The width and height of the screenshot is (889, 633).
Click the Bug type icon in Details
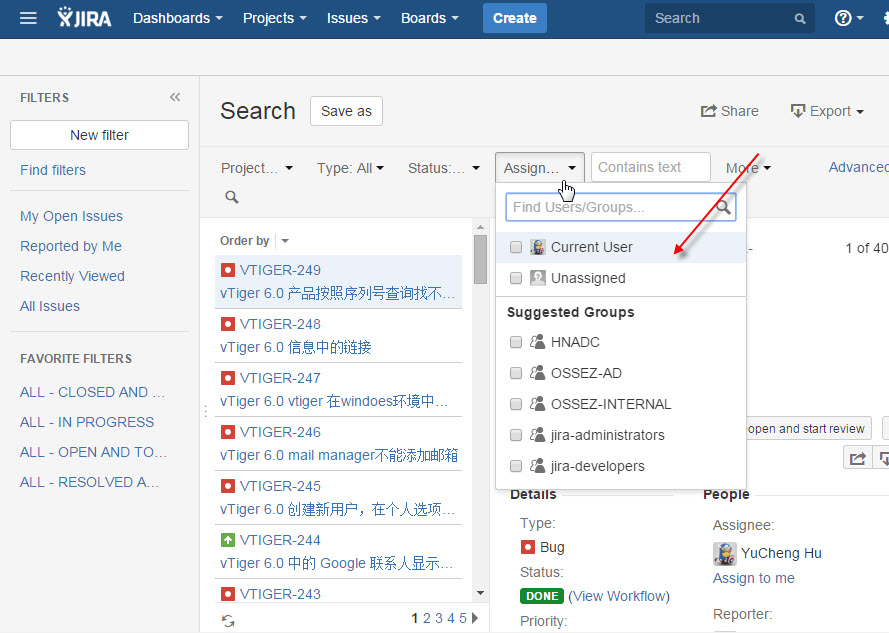click(527, 547)
